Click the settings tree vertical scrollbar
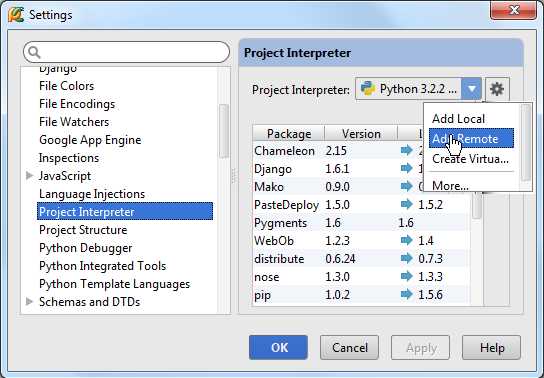544x378 pixels. [x=224, y=131]
